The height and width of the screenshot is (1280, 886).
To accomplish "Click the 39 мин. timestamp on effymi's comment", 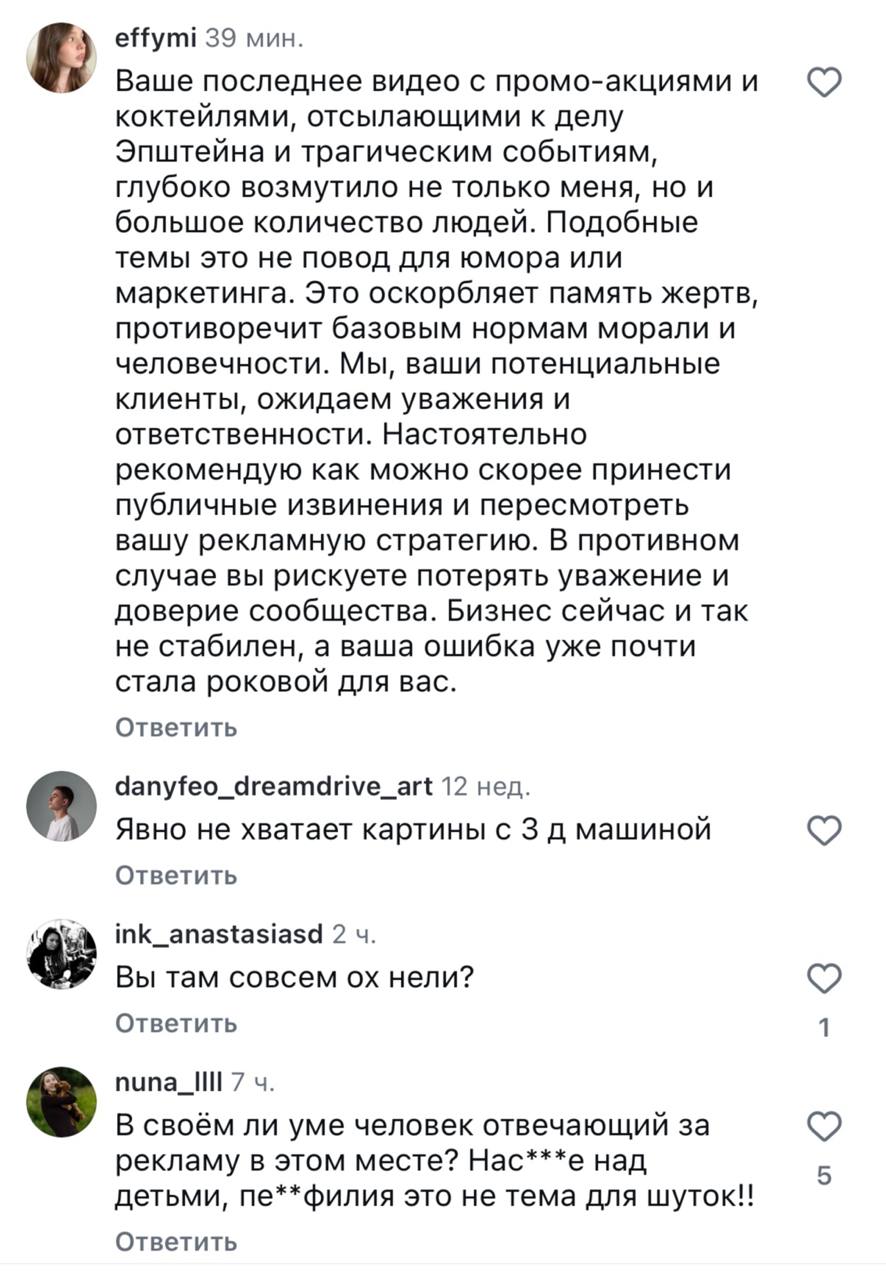I will pyautogui.click(x=252, y=39).
